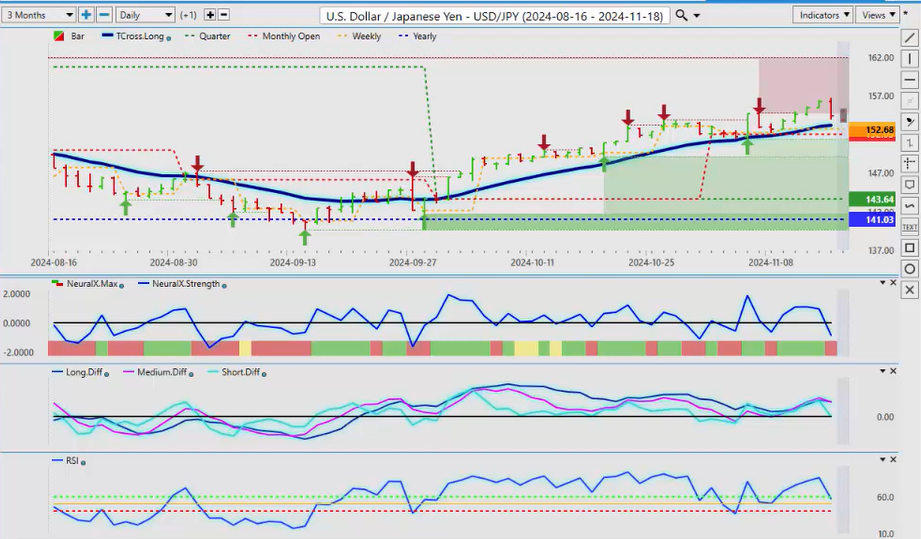Select the rectangle drawing tool
The width and height of the screenshot is (921, 539).
click(x=909, y=248)
